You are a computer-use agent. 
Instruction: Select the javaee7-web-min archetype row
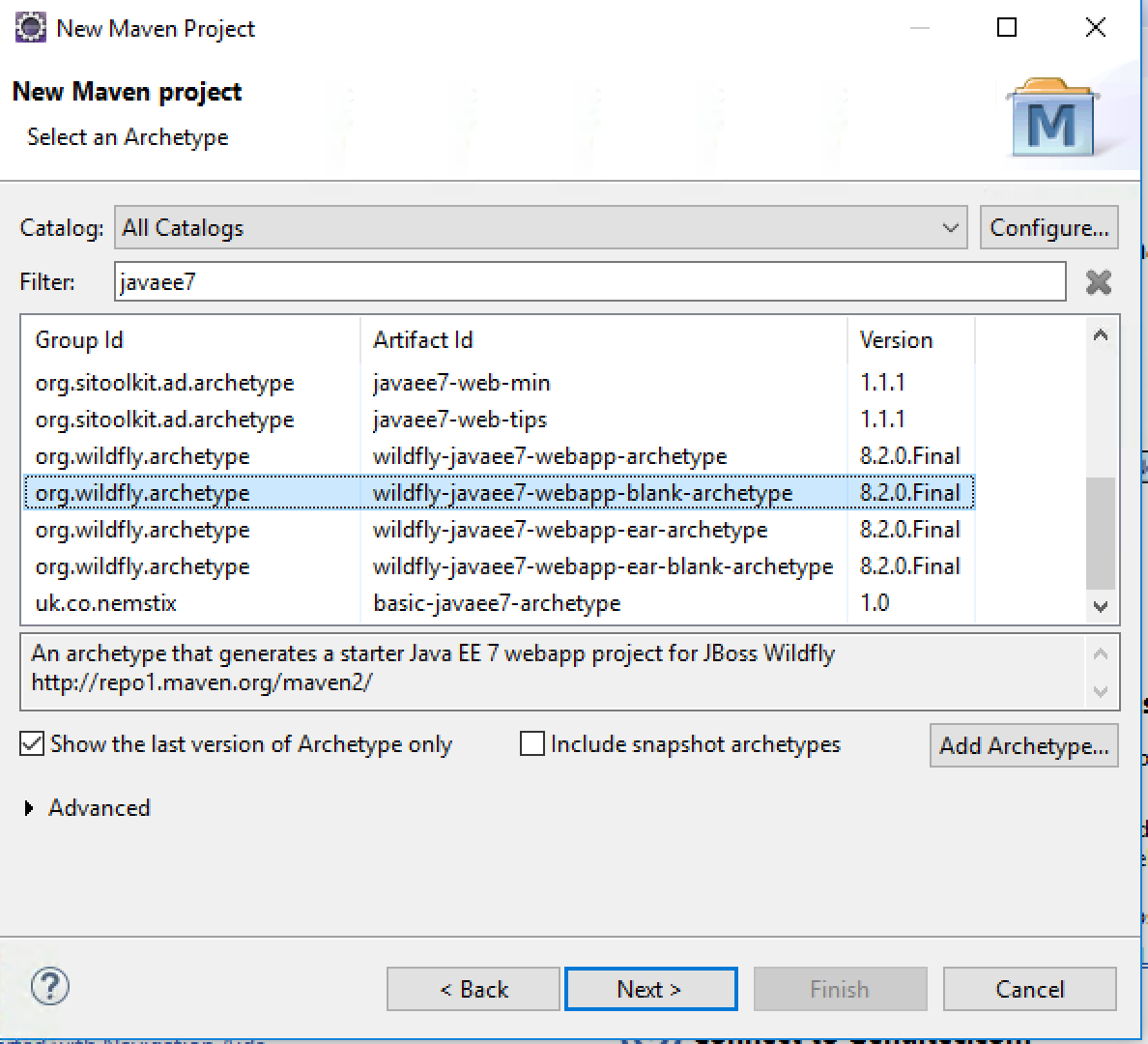(500, 383)
